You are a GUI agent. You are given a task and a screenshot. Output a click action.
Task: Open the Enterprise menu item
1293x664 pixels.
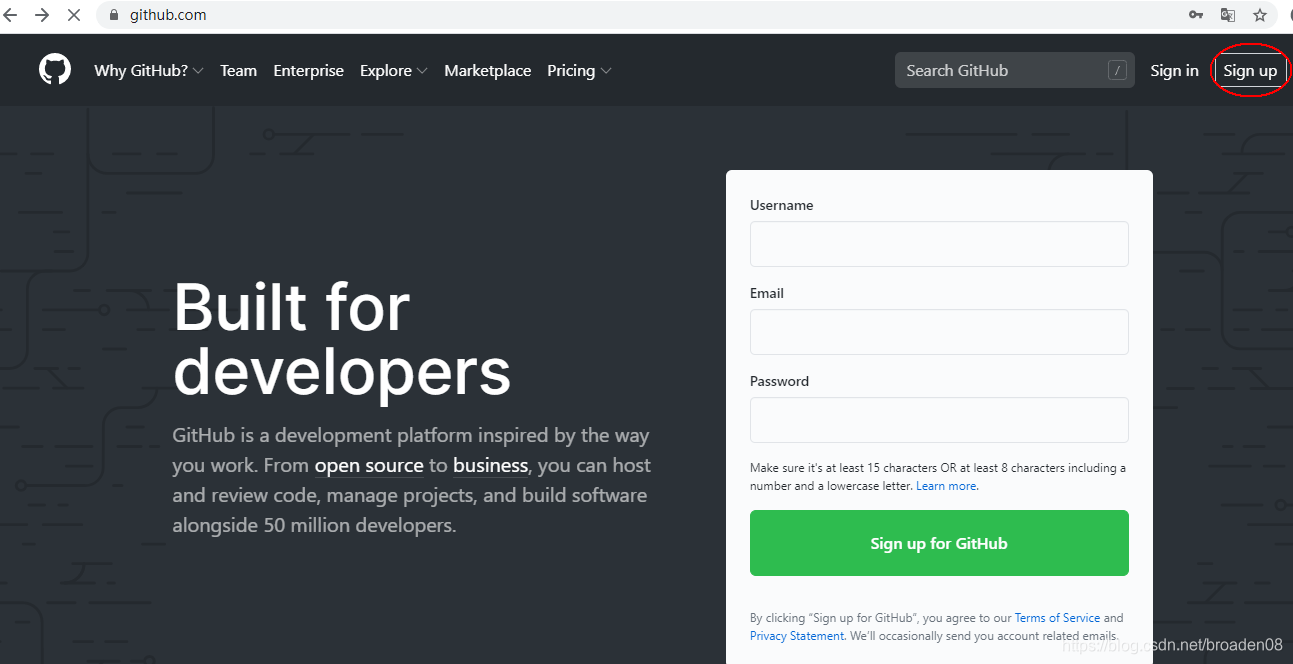coord(308,70)
